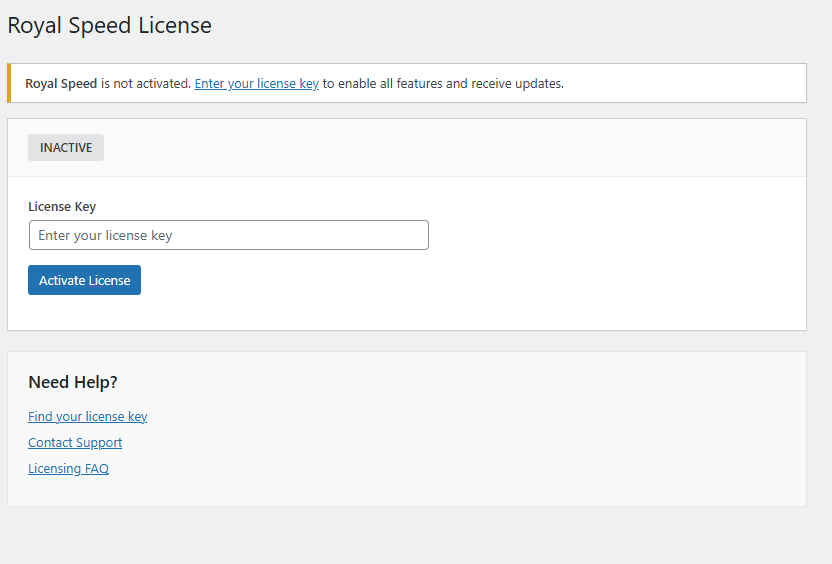Open the 'Find your license key' link

[88, 417]
